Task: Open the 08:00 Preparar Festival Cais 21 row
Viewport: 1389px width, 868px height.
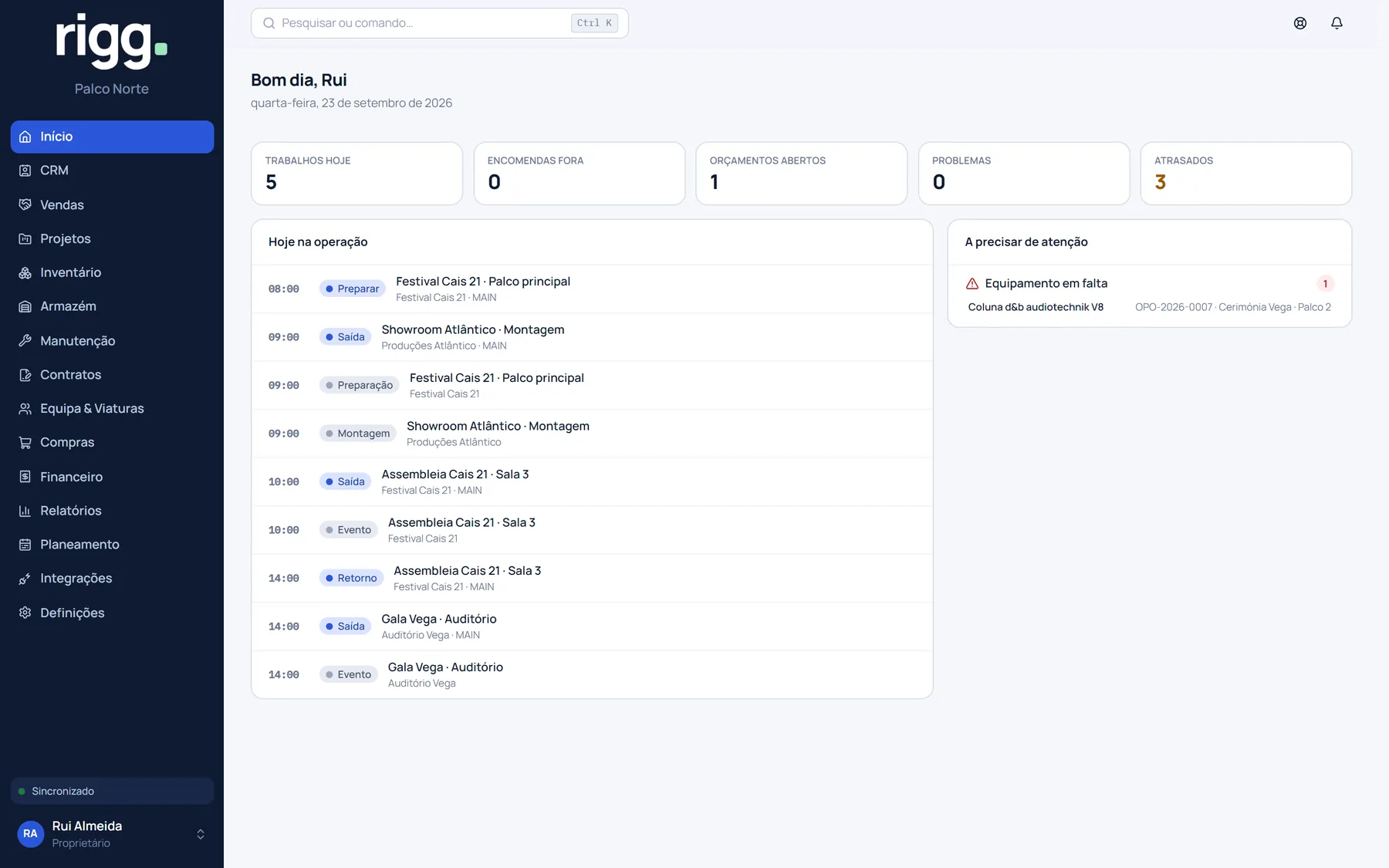Action: (x=592, y=289)
